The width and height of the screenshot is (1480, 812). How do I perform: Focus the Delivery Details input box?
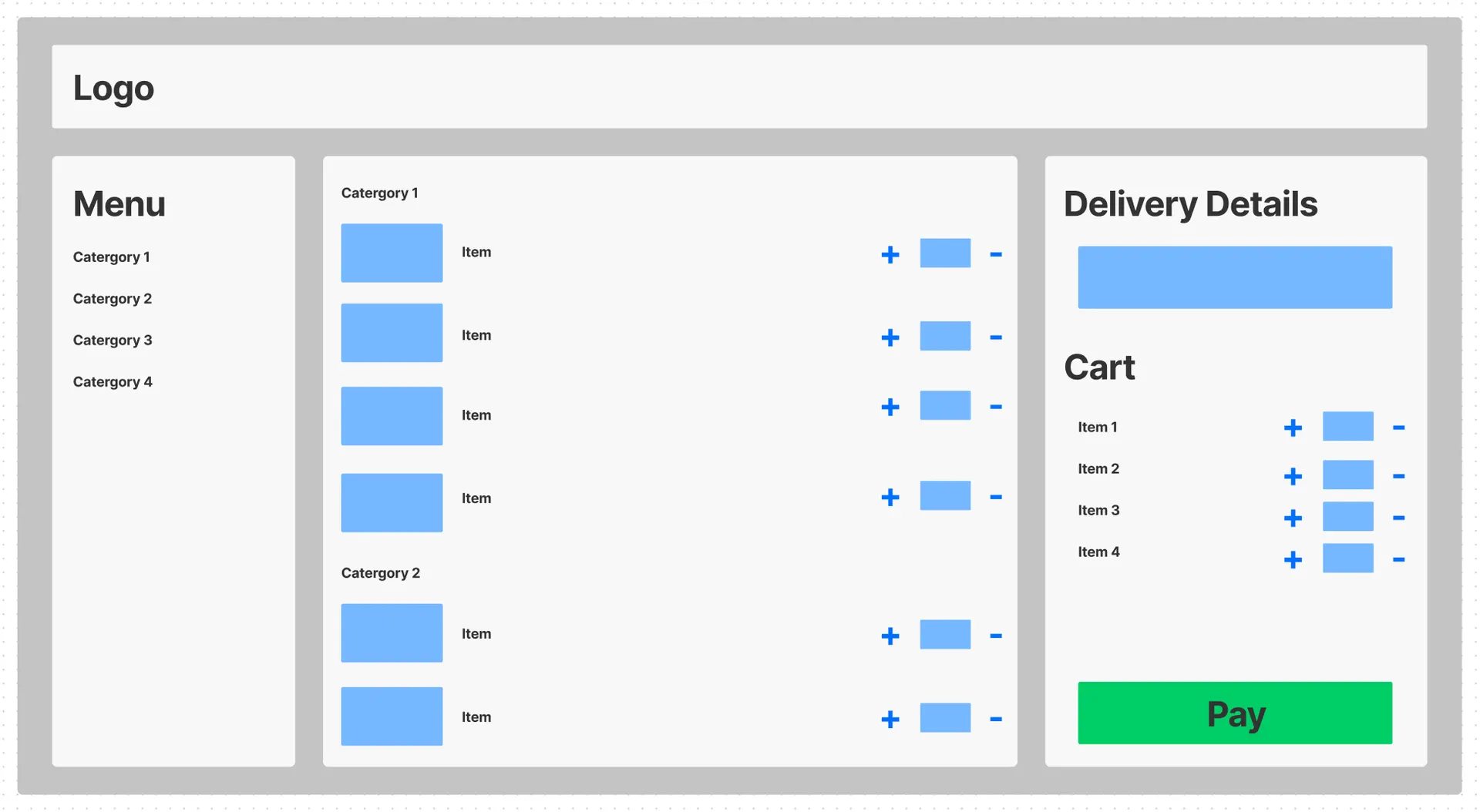coord(1235,277)
